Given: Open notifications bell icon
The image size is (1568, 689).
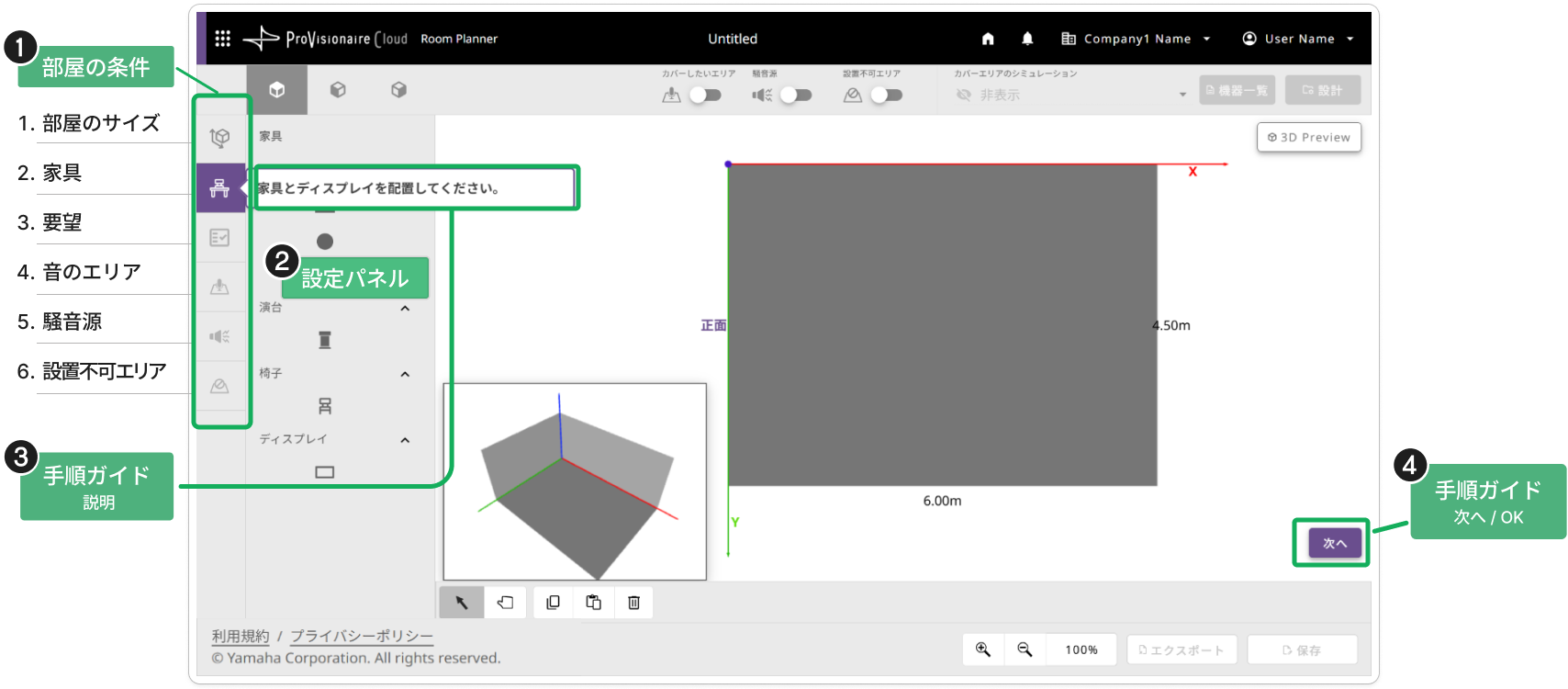Looking at the screenshot, I should click(1027, 39).
